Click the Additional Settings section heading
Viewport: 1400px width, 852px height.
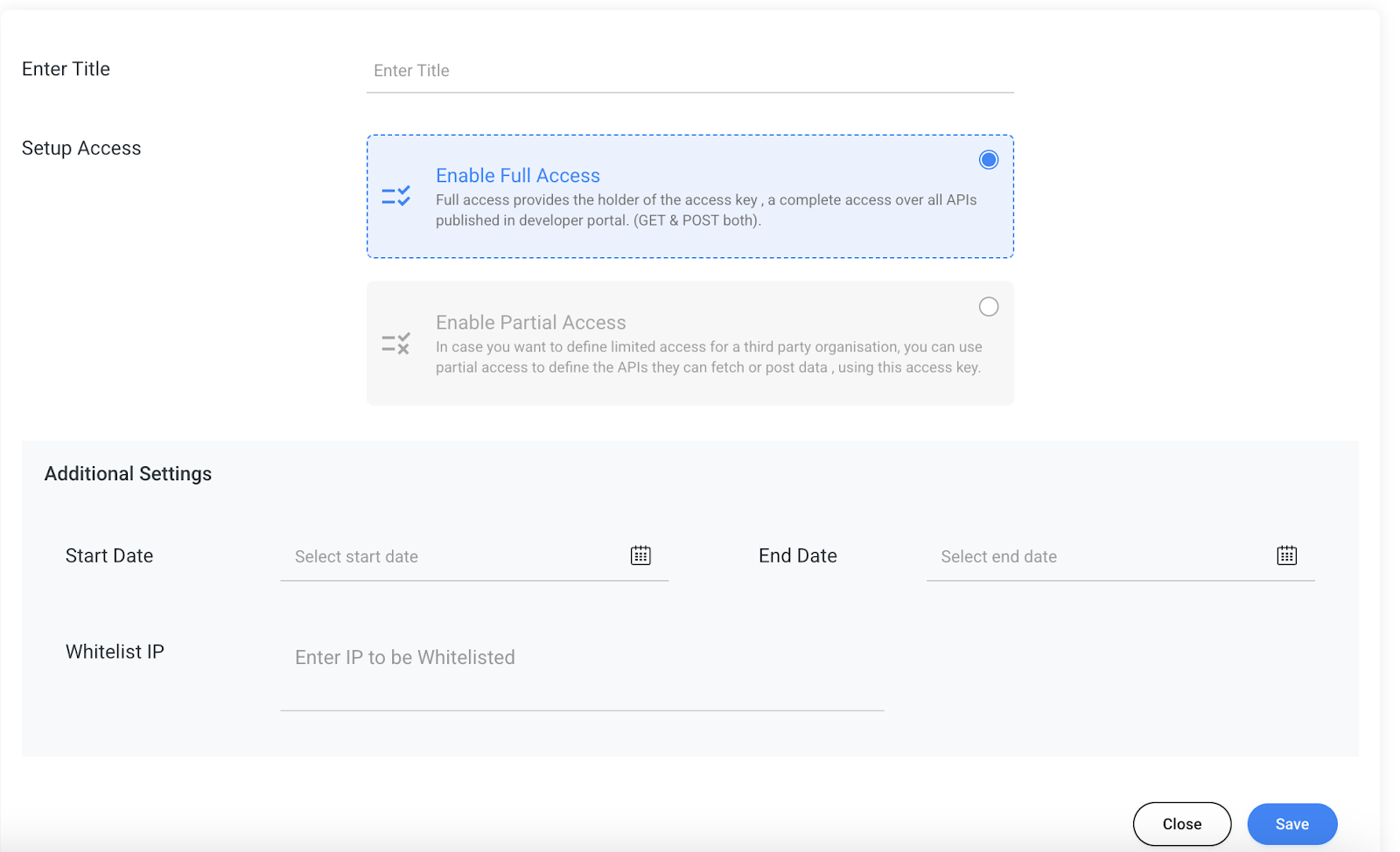[128, 474]
